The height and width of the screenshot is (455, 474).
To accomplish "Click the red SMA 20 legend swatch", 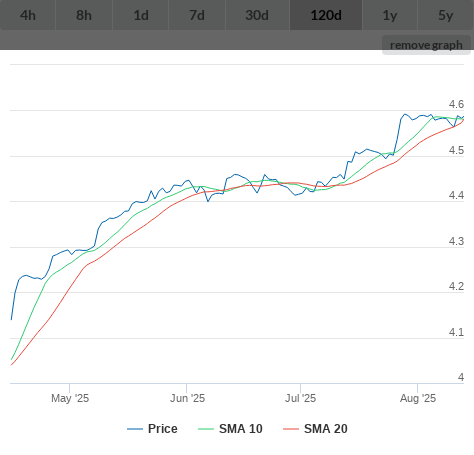I will (x=291, y=429).
